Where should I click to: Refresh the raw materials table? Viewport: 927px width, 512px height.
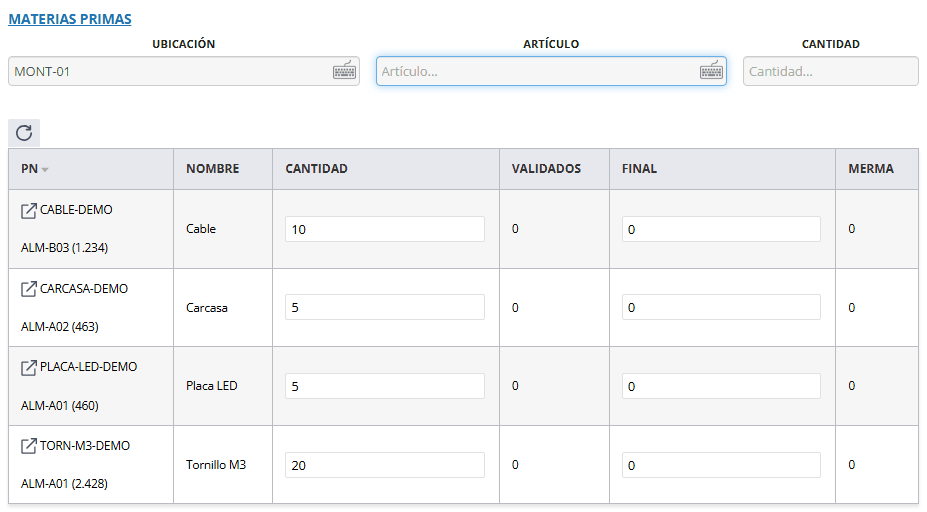[24, 133]
